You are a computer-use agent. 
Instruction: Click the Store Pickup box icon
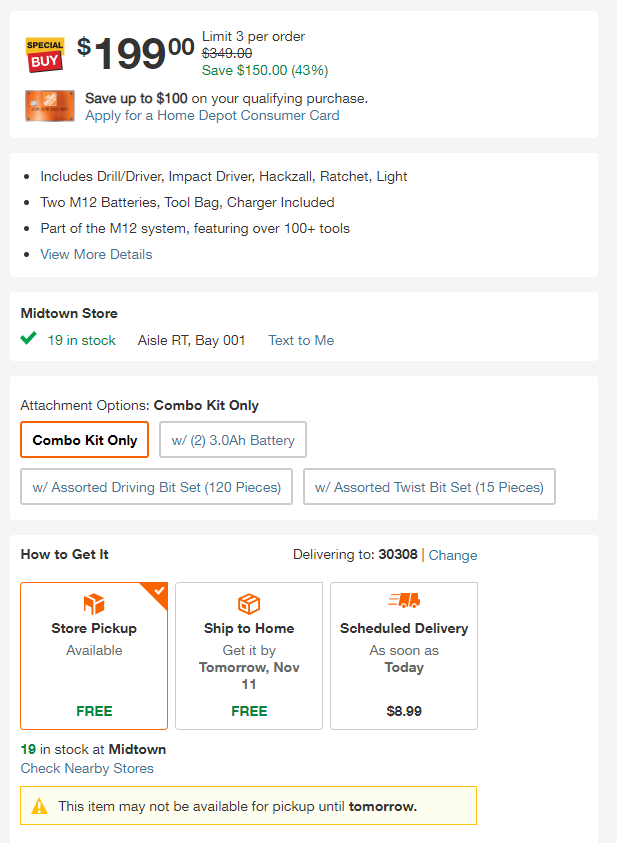pyautogui.click(x=94, y=604)
